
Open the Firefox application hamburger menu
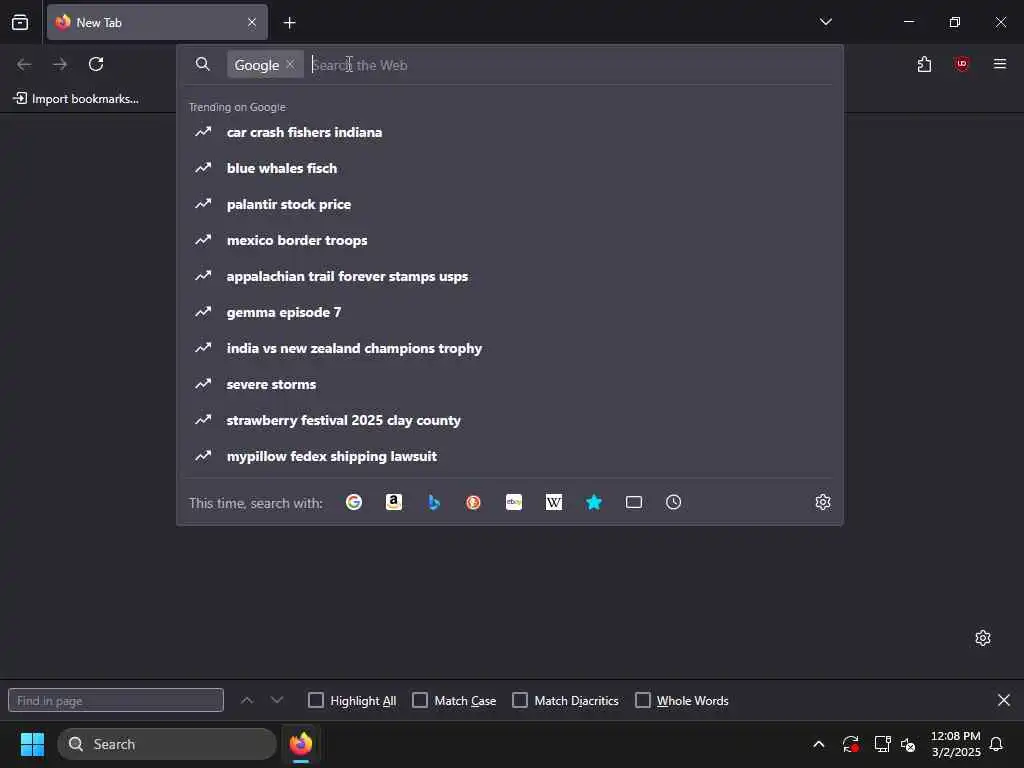click(1000, 64)
